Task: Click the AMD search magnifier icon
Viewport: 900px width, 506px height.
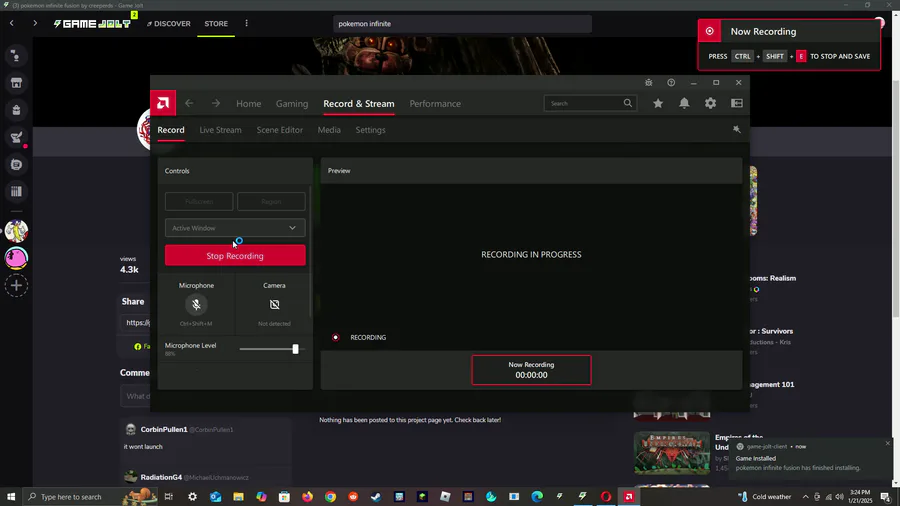Action: pyautogui.click(x=627, y=103)
